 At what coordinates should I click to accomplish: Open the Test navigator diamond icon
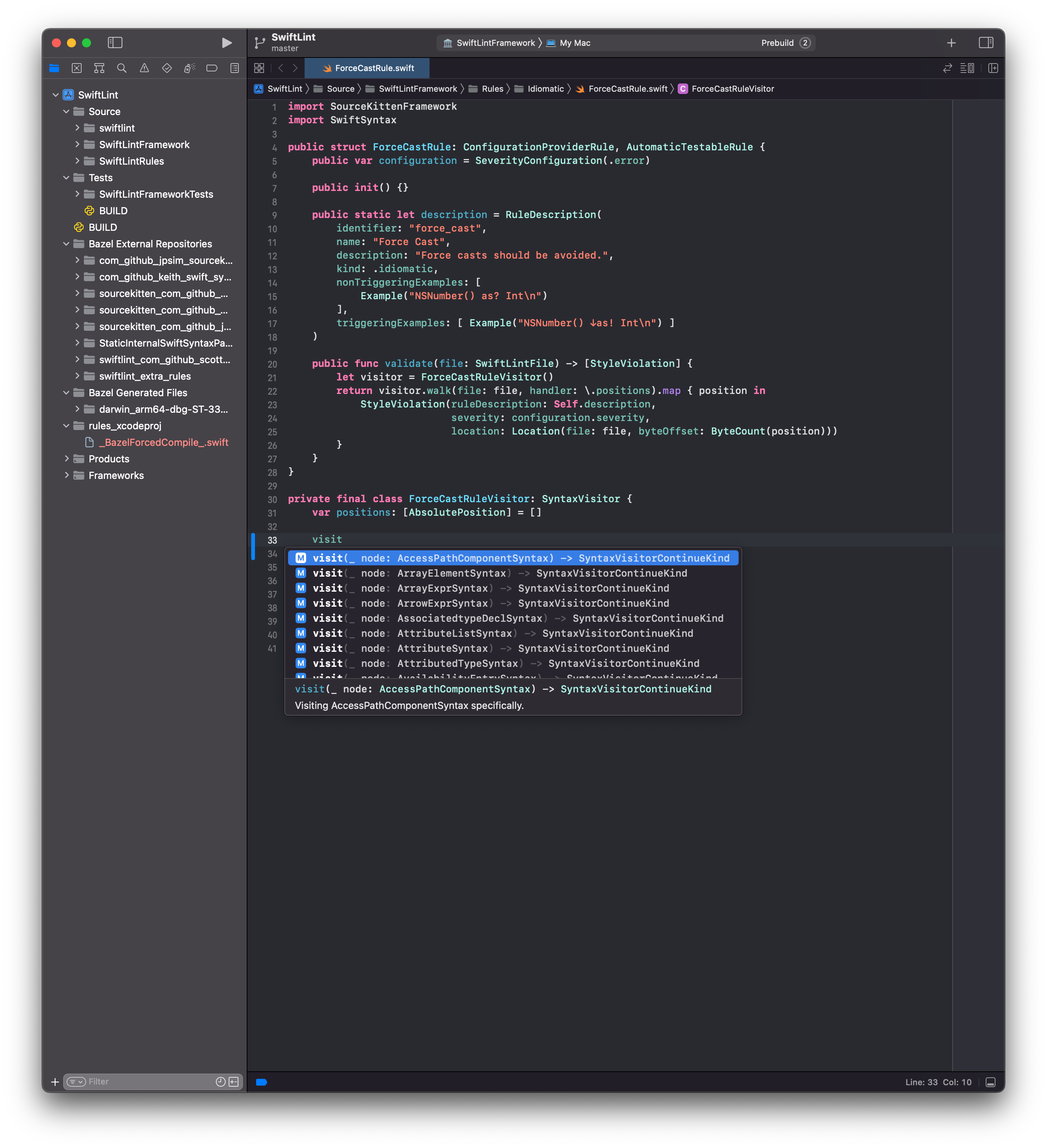167,68
